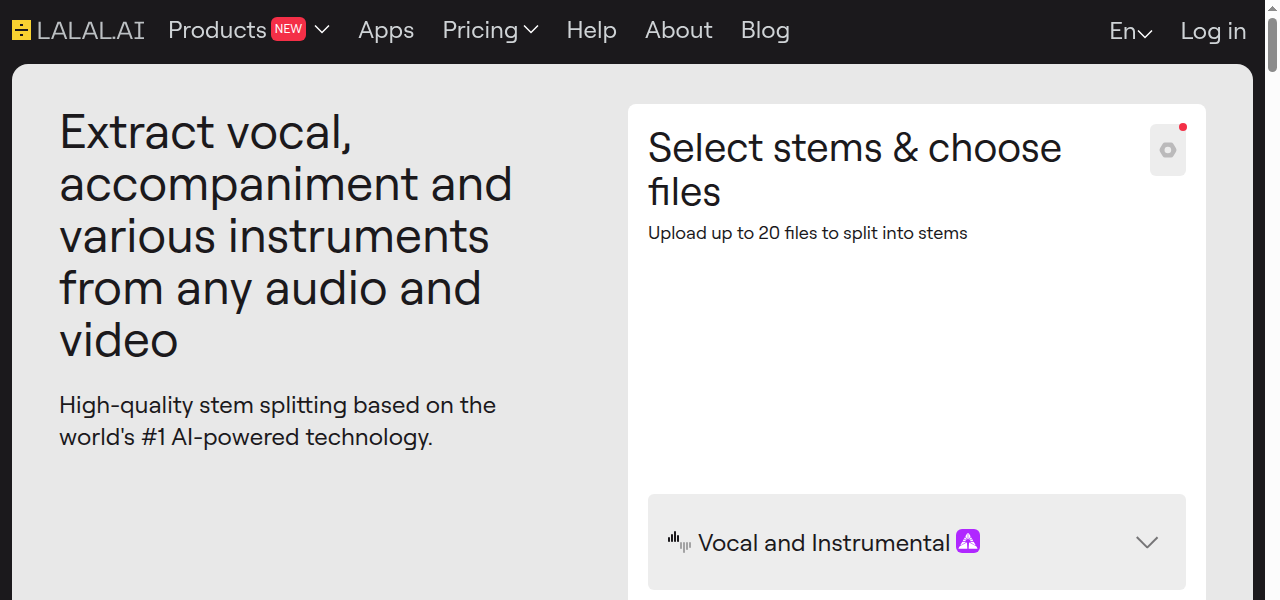This screenshot has width=1280, height=600.
Task: Open the Help page link
Action: point(591,31)
